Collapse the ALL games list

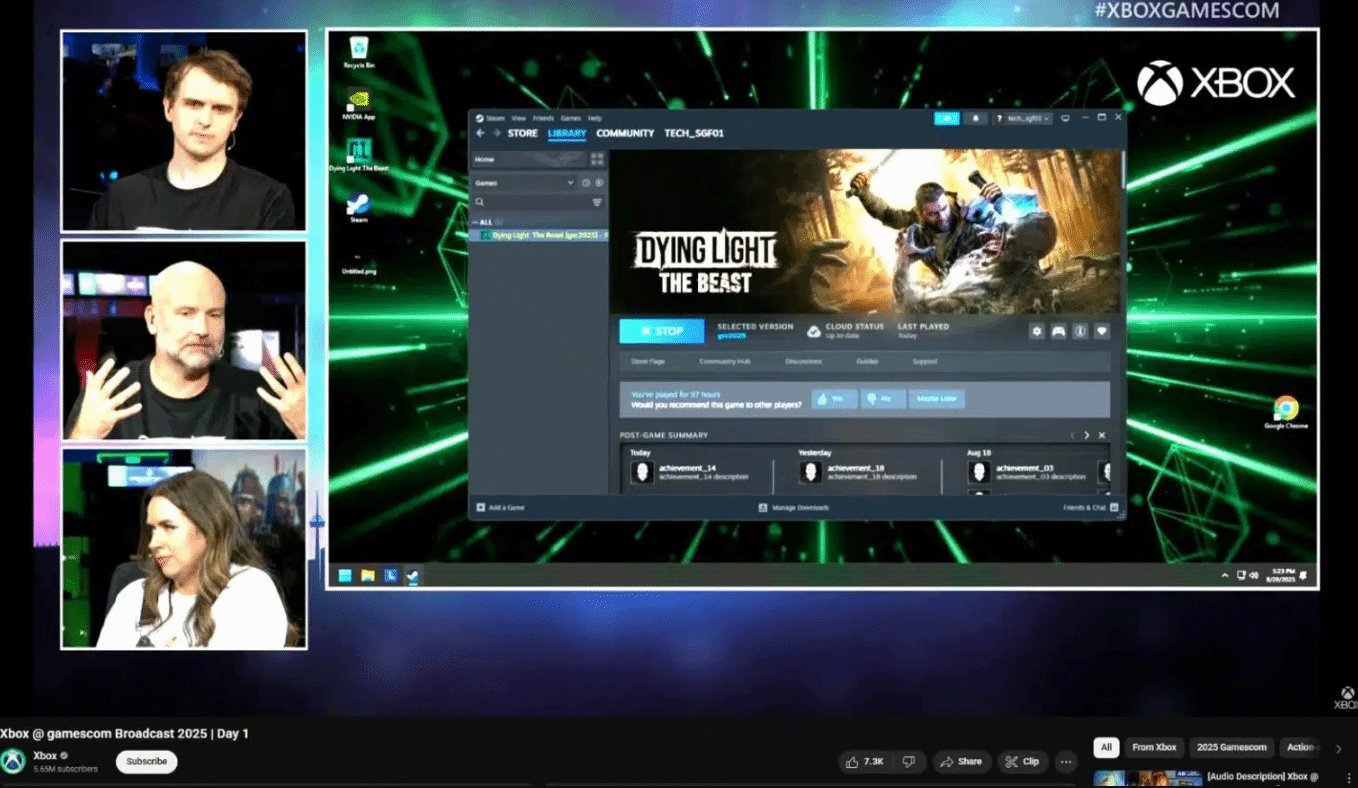pyautogui.click(x=476, y=222)
